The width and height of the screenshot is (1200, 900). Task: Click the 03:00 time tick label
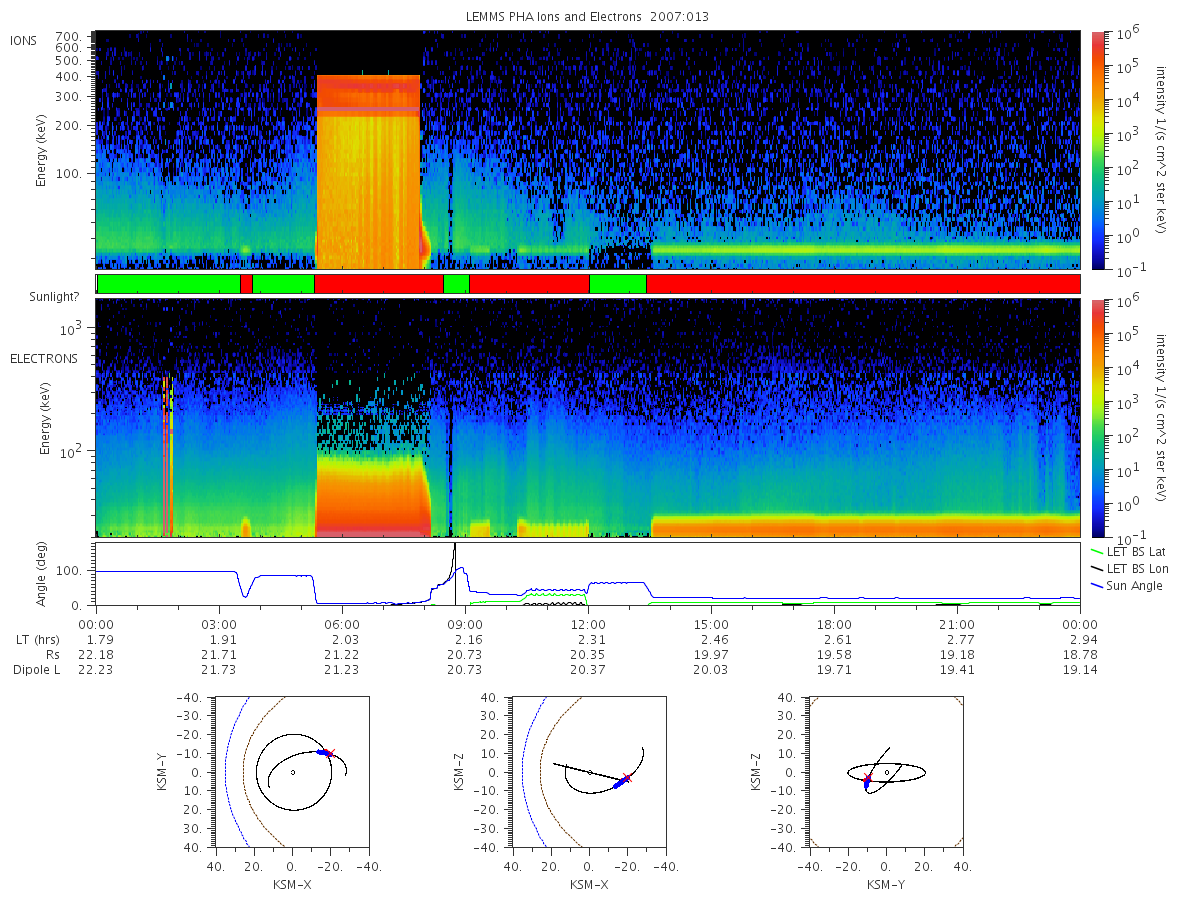pos(219,623)
